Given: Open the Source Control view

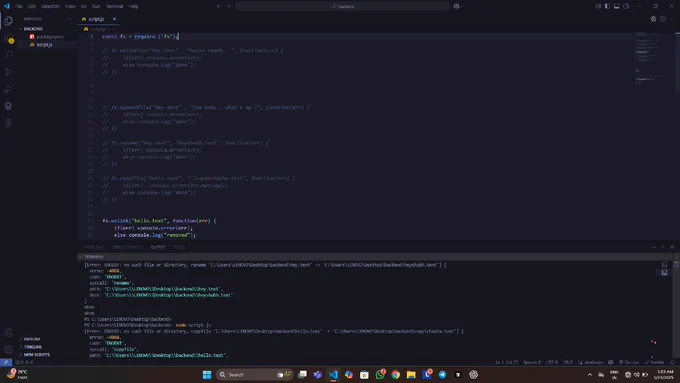Looking at the screenshot, I should pos(8,72).
